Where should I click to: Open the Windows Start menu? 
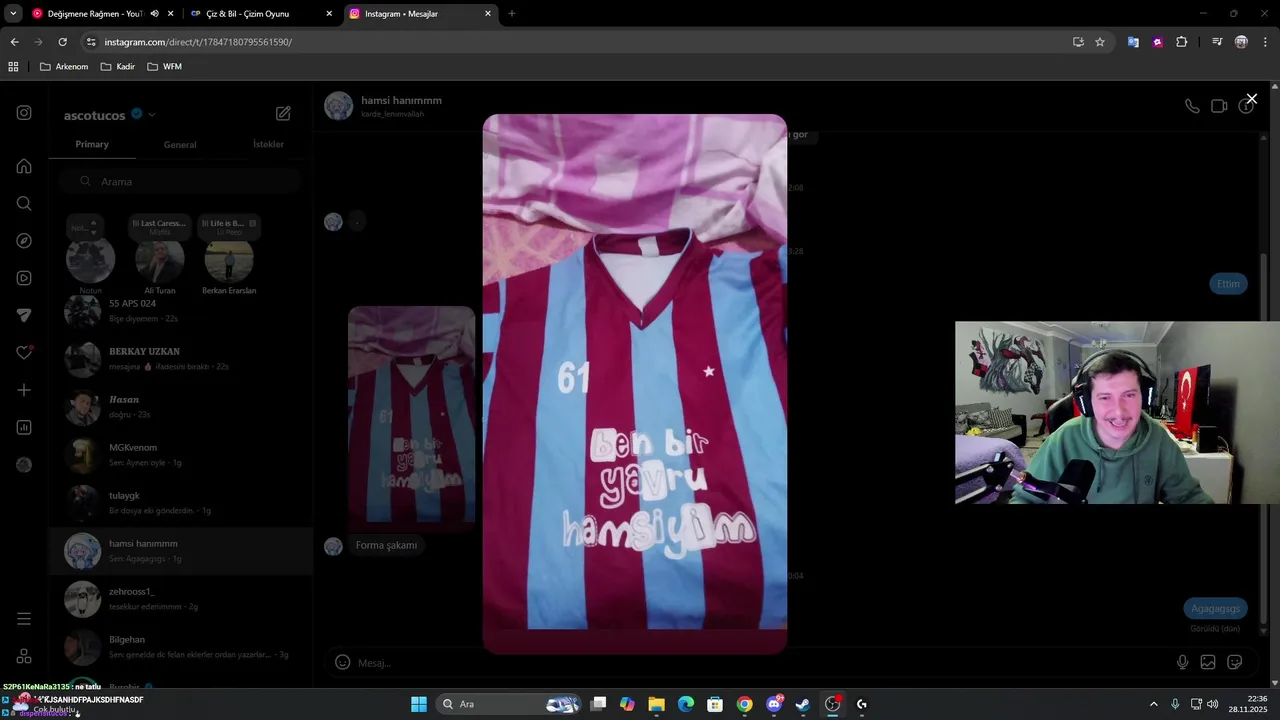419,704
